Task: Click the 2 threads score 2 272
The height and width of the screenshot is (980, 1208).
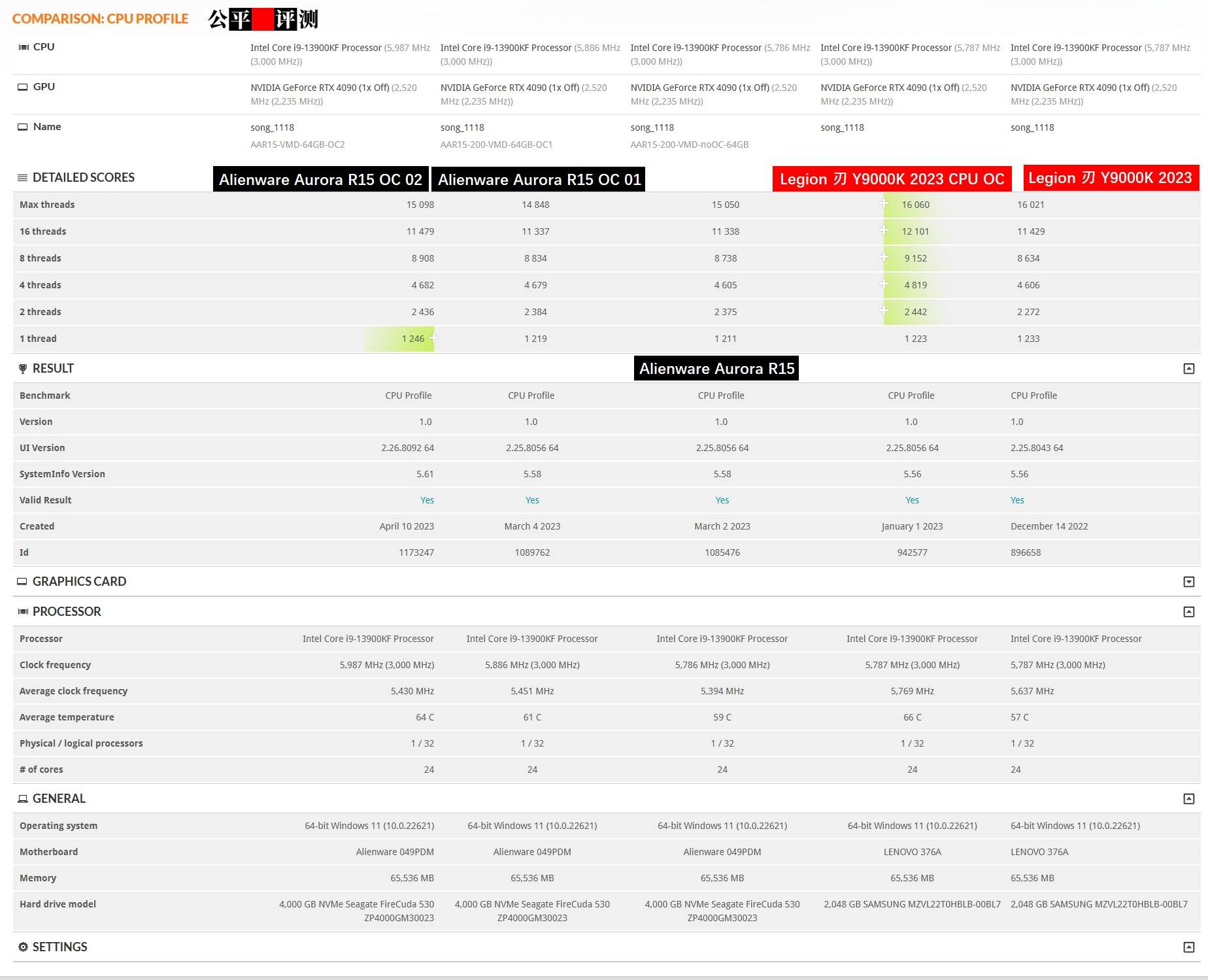Action: pos(1028,312)
